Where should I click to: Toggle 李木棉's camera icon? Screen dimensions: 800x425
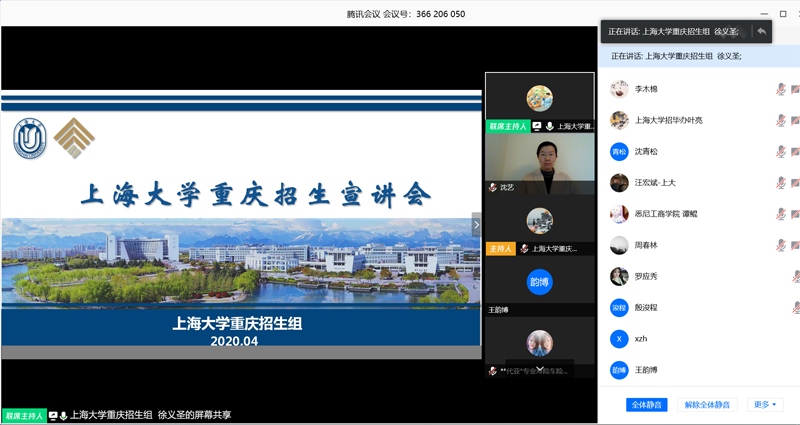[x=795, y=89]
